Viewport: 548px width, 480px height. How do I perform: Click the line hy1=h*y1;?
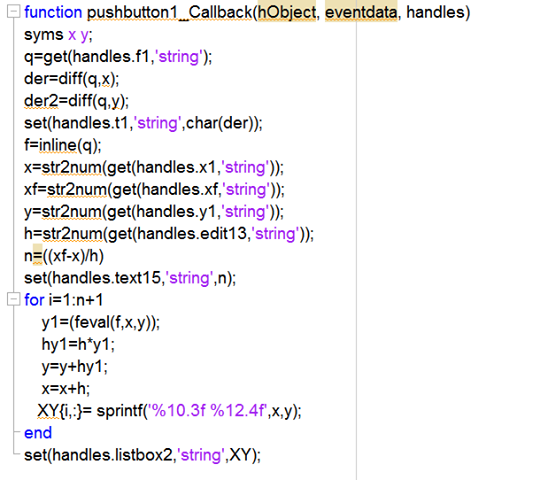[78, 345]
